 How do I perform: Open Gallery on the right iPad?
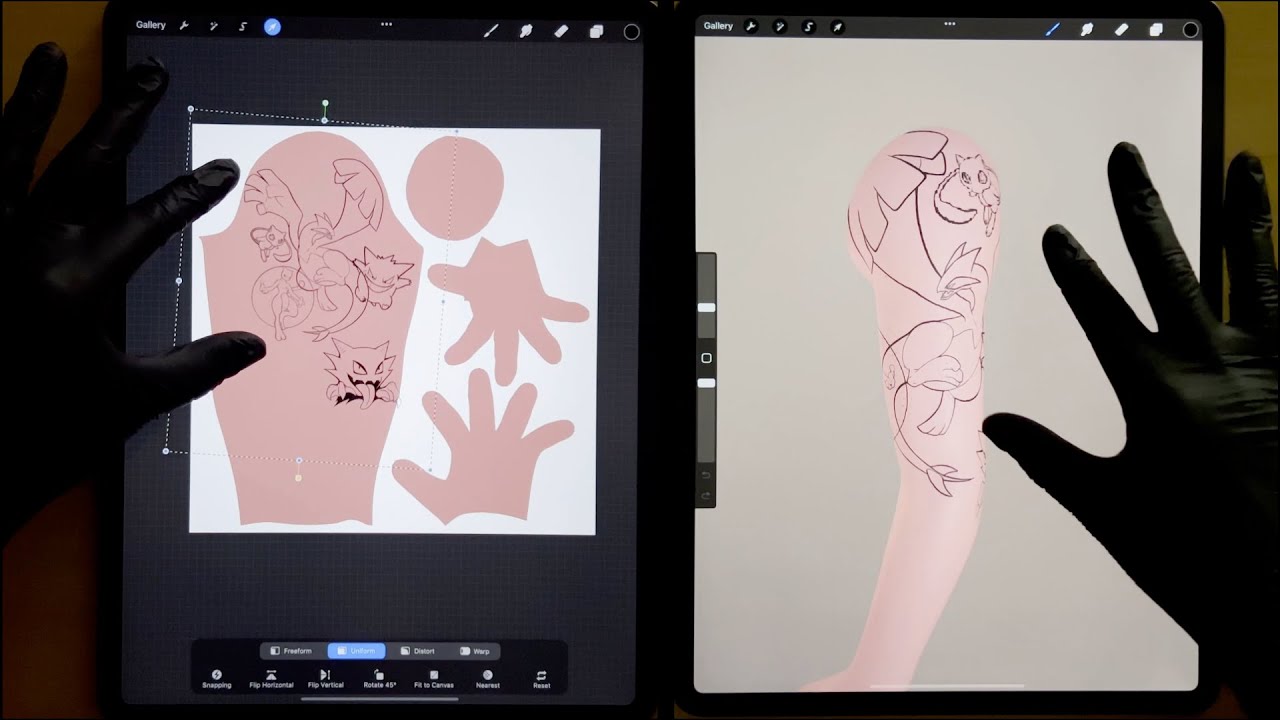718,26
